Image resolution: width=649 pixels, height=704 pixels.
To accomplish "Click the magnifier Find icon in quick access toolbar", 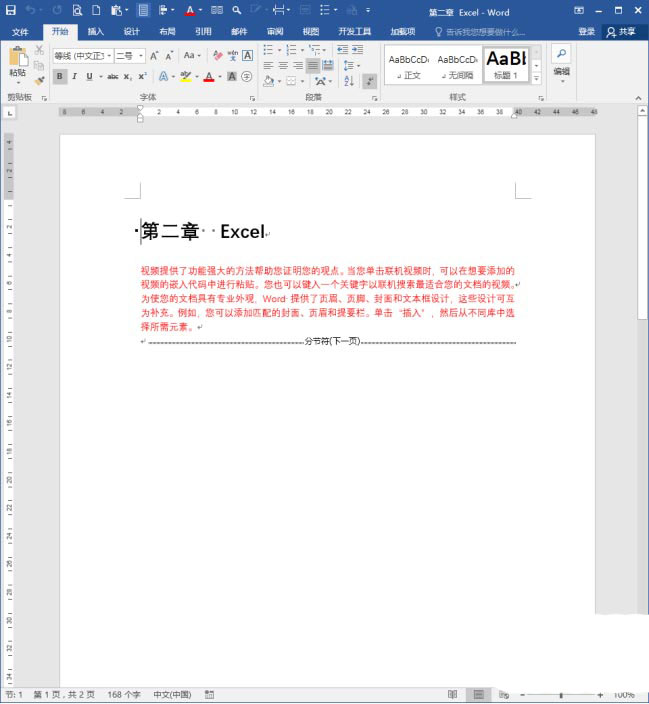I will tap(237, 10).
